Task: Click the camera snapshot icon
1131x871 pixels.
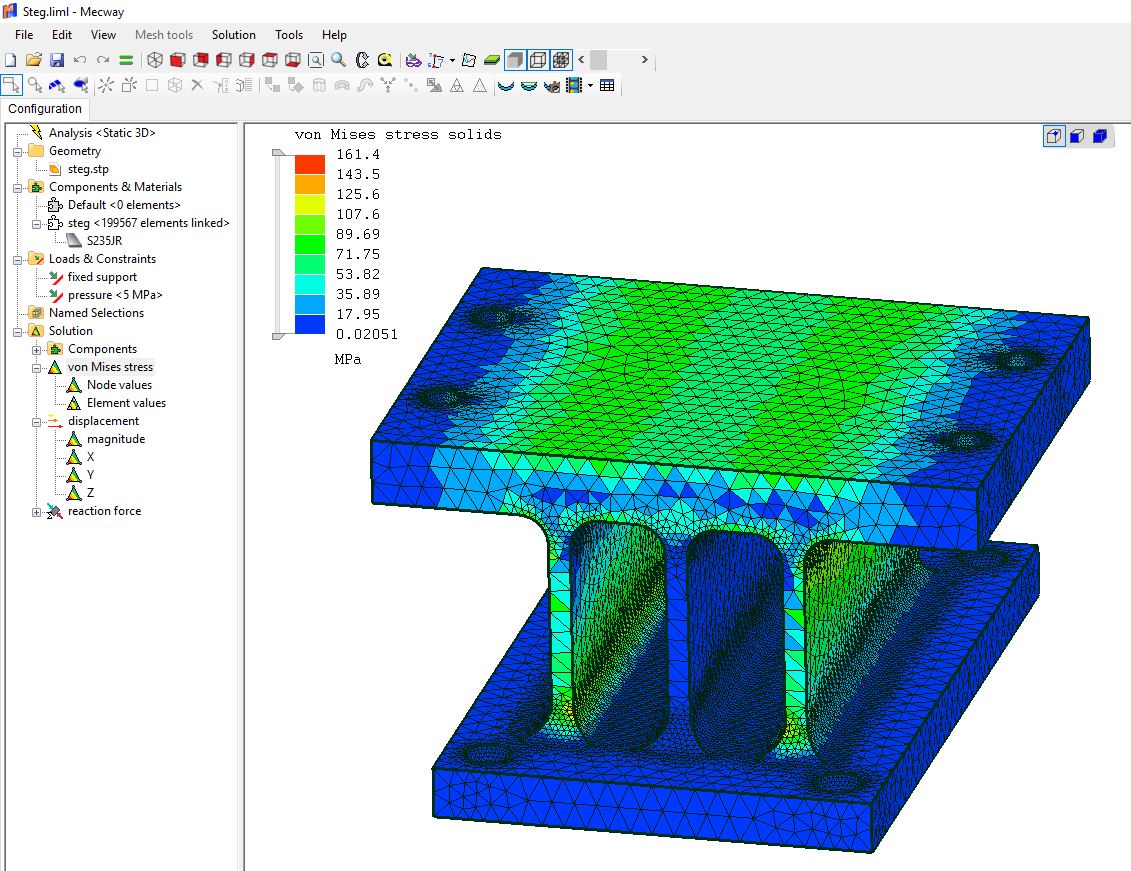Action: [x=552, y=86]
